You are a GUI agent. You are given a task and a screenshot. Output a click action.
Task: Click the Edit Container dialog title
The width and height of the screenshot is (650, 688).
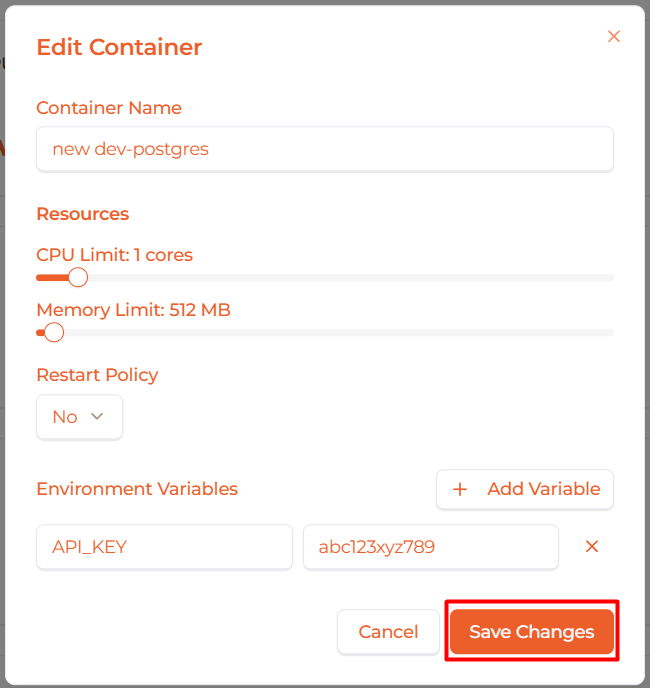[x=119, y=47]
